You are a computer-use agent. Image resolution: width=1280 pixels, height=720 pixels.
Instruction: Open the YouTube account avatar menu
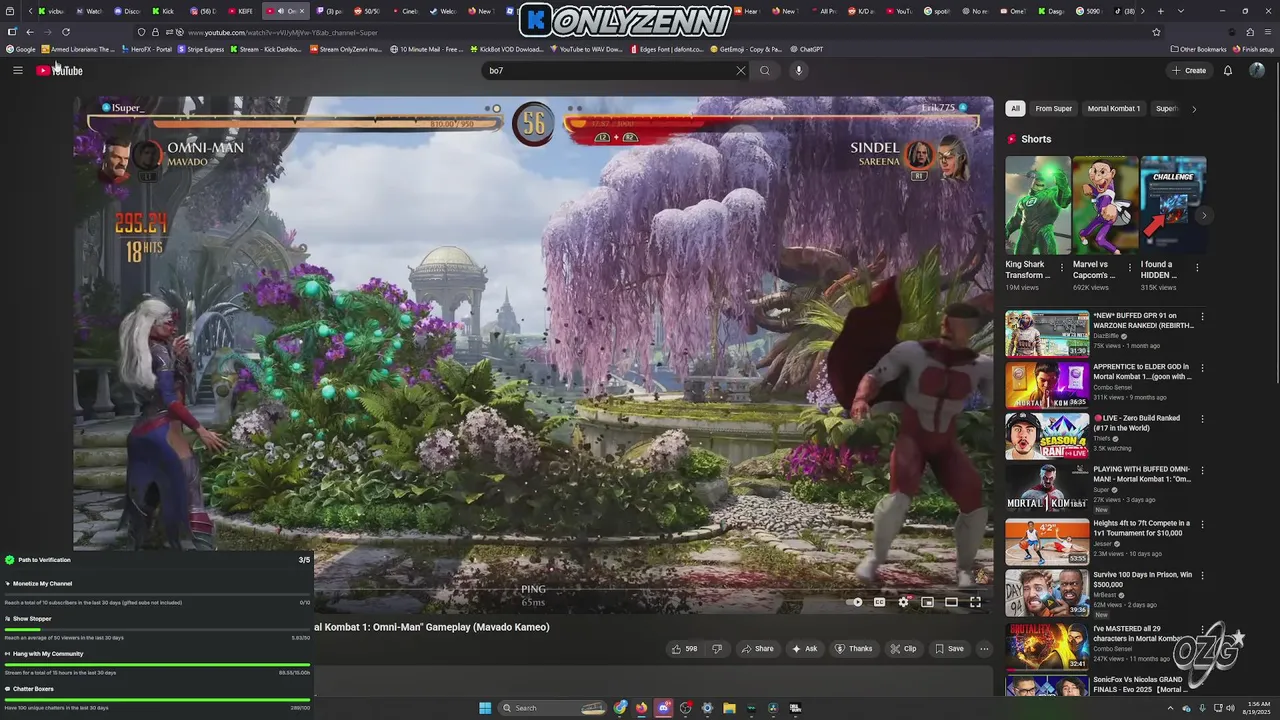(1257, 70)
